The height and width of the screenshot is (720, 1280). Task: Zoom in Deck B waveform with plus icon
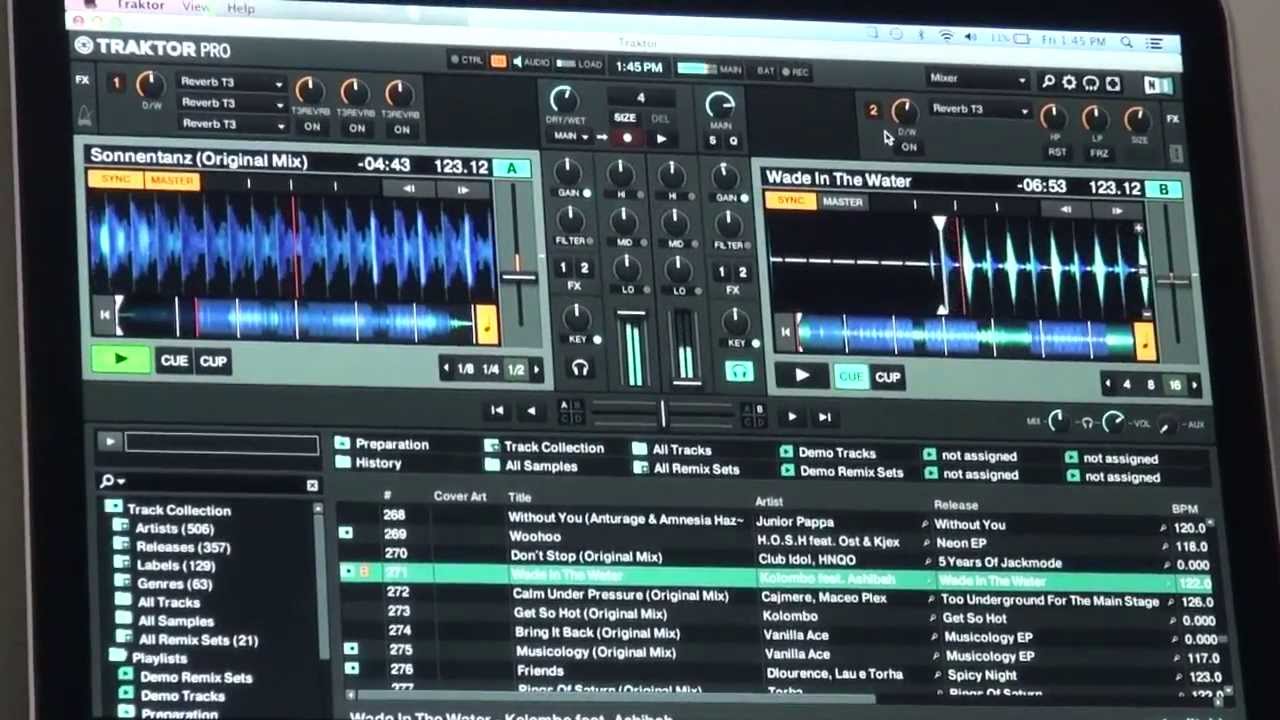pyautogui.click(x=1138, y=230)
